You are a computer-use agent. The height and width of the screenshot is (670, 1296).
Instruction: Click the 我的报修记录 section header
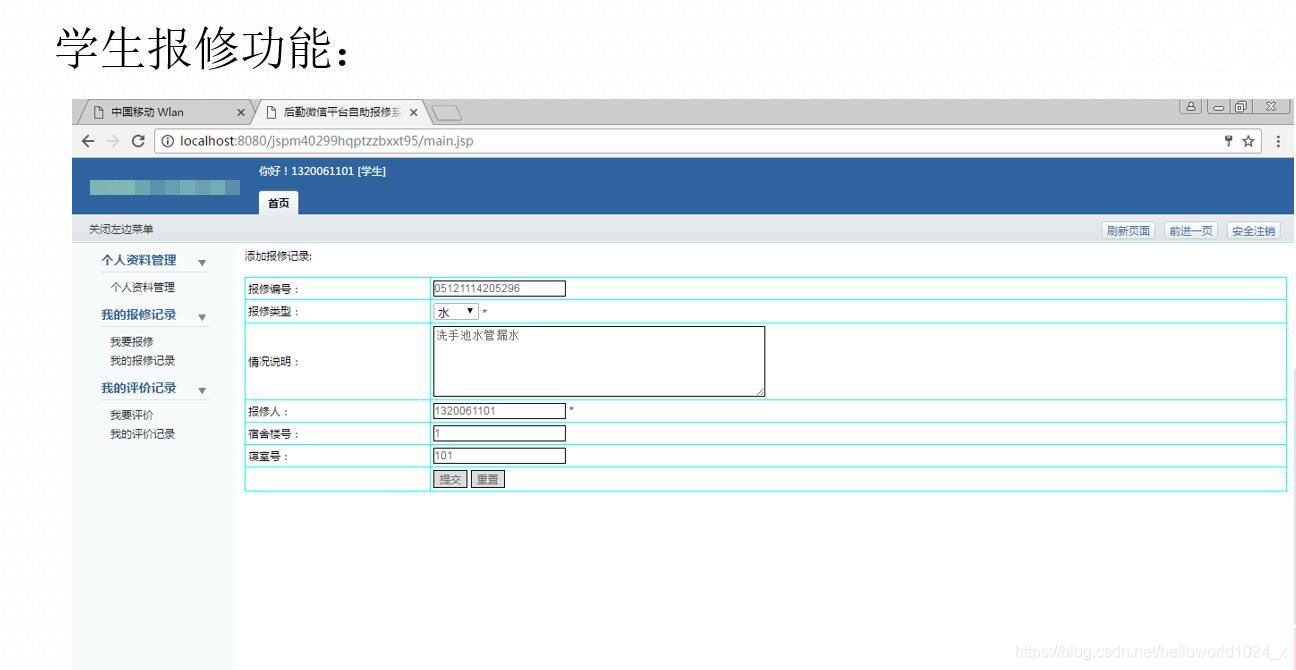(x=139, y=315)
